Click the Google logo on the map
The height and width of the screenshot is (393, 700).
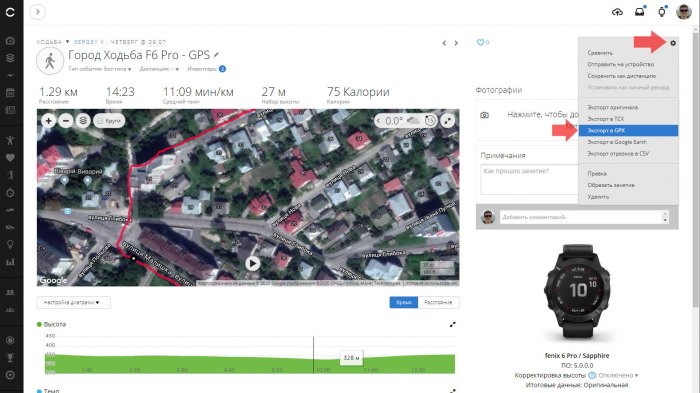tap(53, 280)
